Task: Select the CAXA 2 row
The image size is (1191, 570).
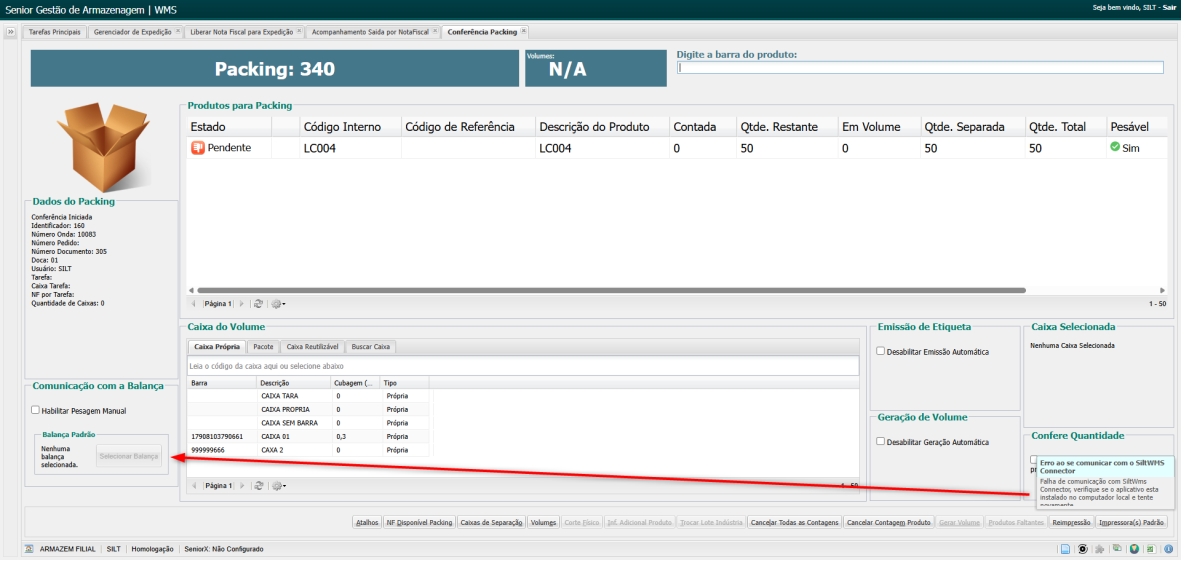Action: 308,450
